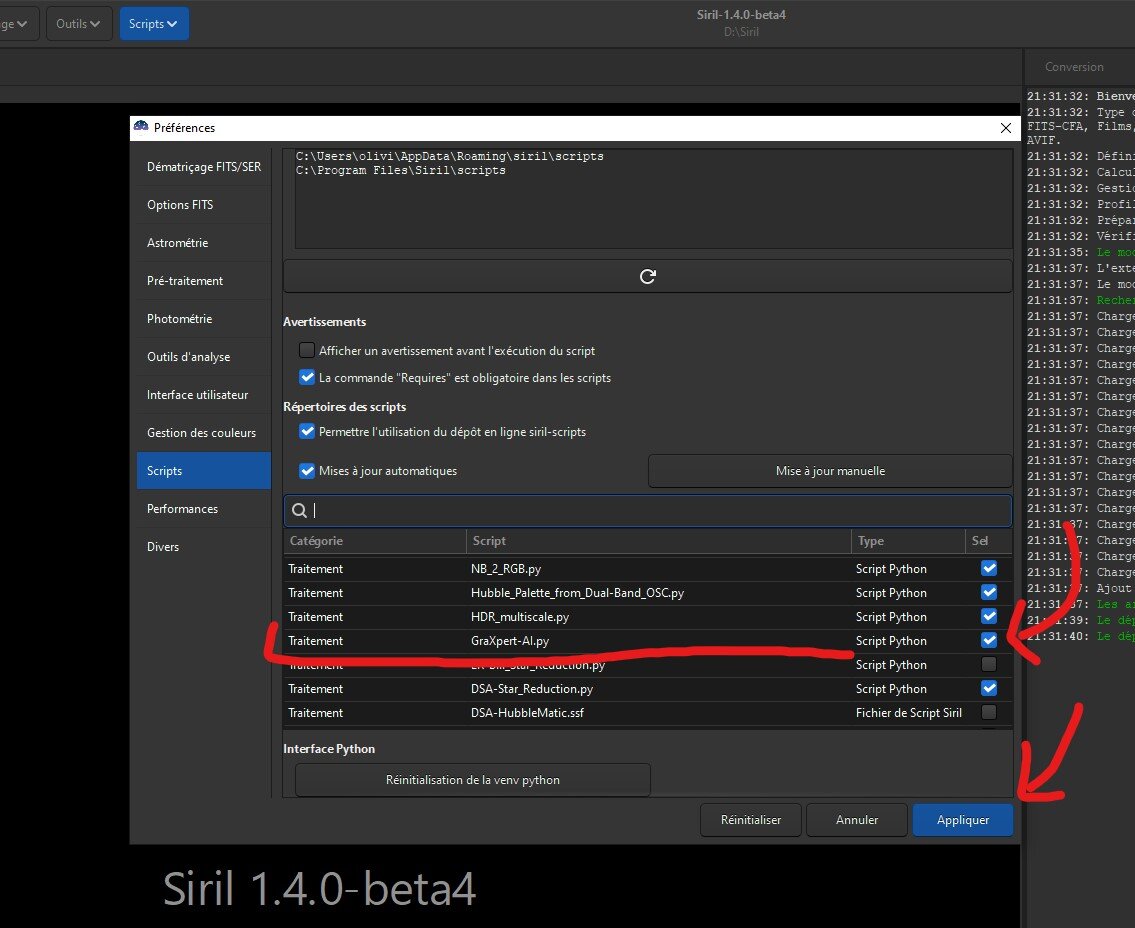Image resolution: width=1135 pixels, height=928 pixels.
Task: Open the Scripts dropdown menu
Action: 153,24
